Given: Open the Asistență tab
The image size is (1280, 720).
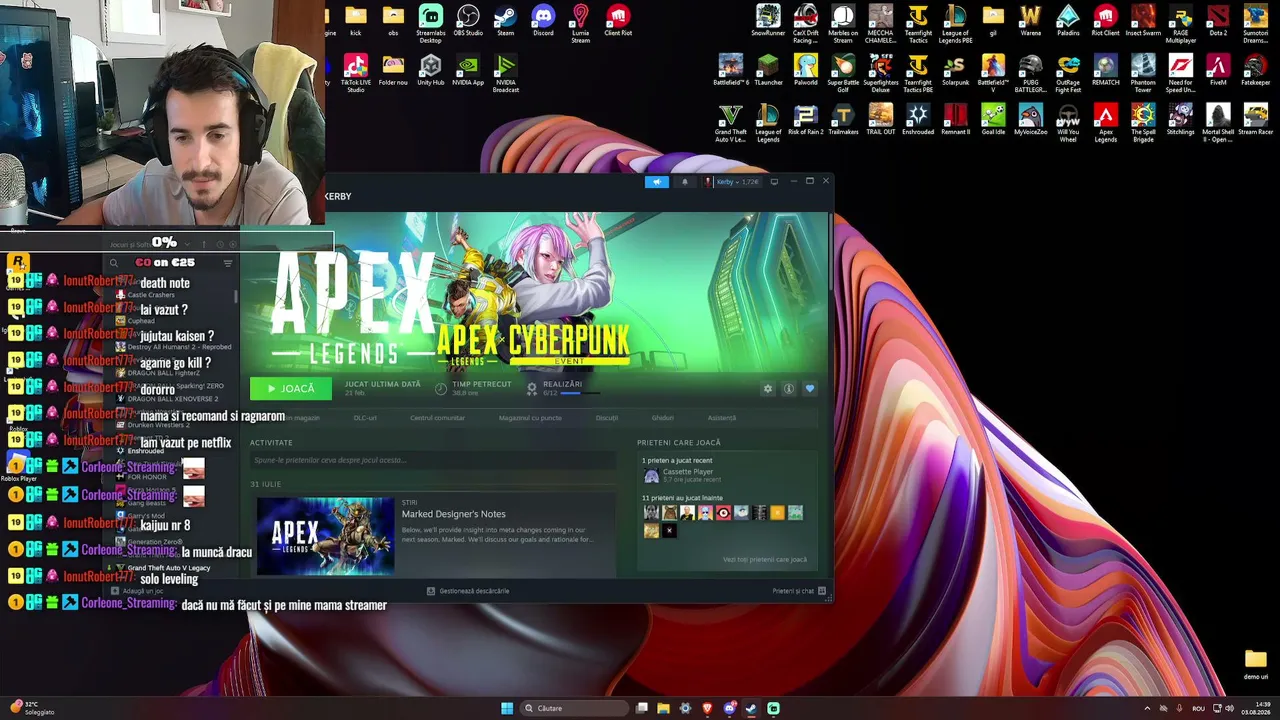Looking at the screenshot, I should coord(722,418).
